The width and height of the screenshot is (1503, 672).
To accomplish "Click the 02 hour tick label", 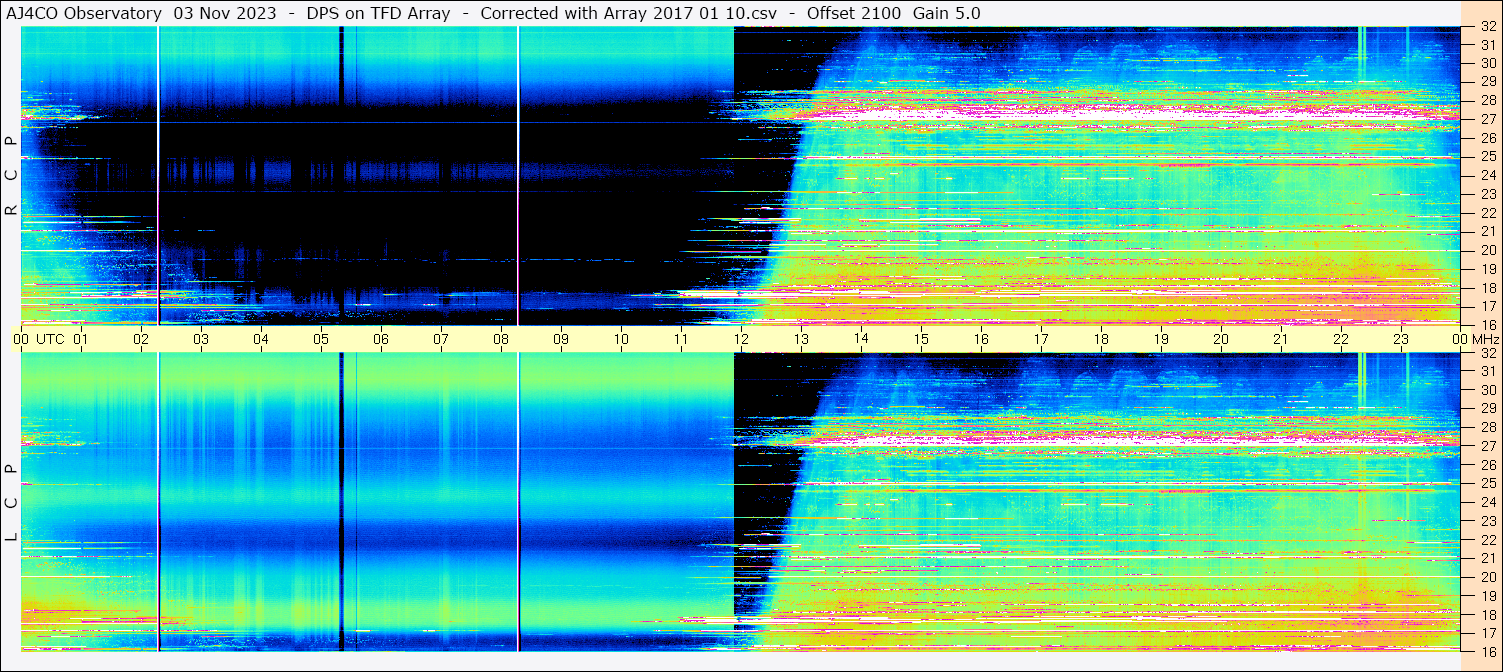I will [141, 339].
